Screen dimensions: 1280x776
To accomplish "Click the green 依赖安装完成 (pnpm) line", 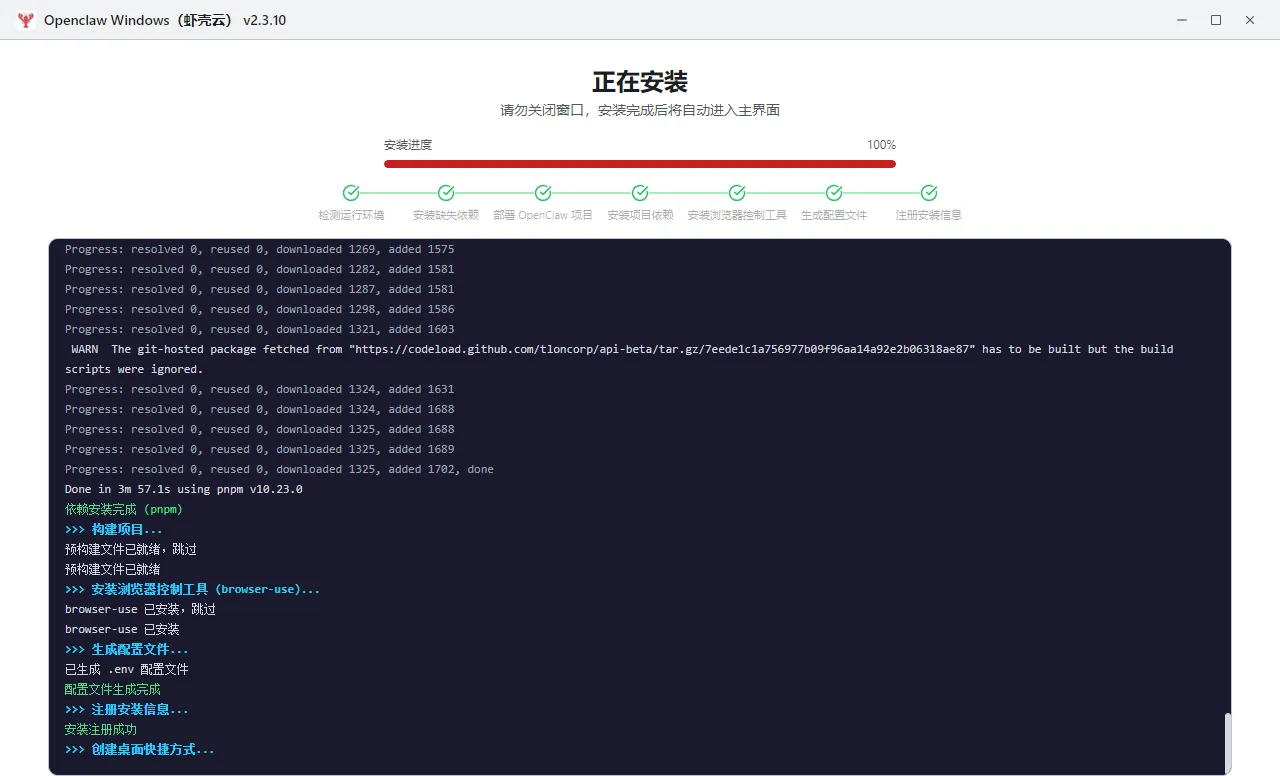I will 124,509.
